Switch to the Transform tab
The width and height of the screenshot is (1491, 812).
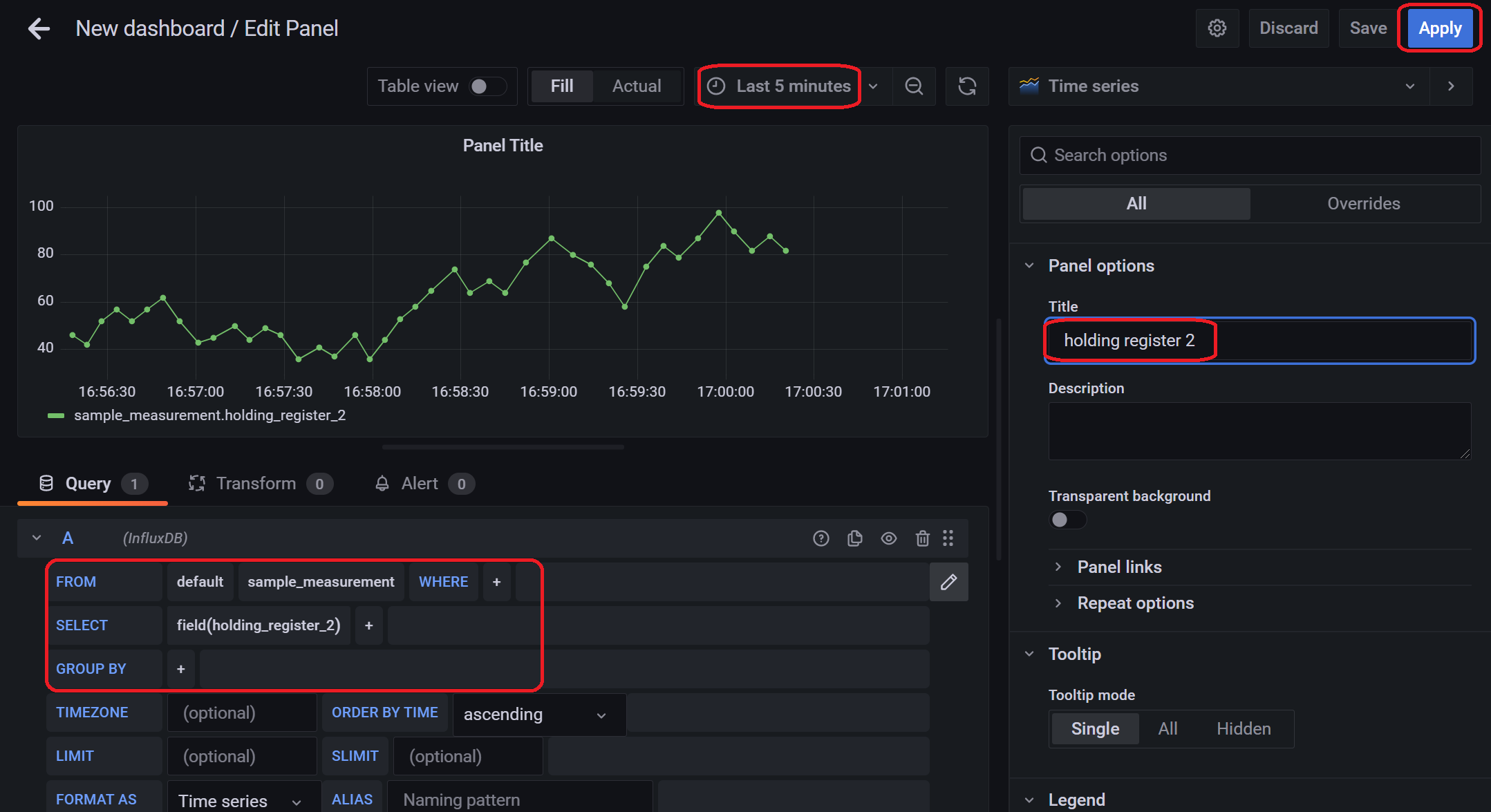256,484
